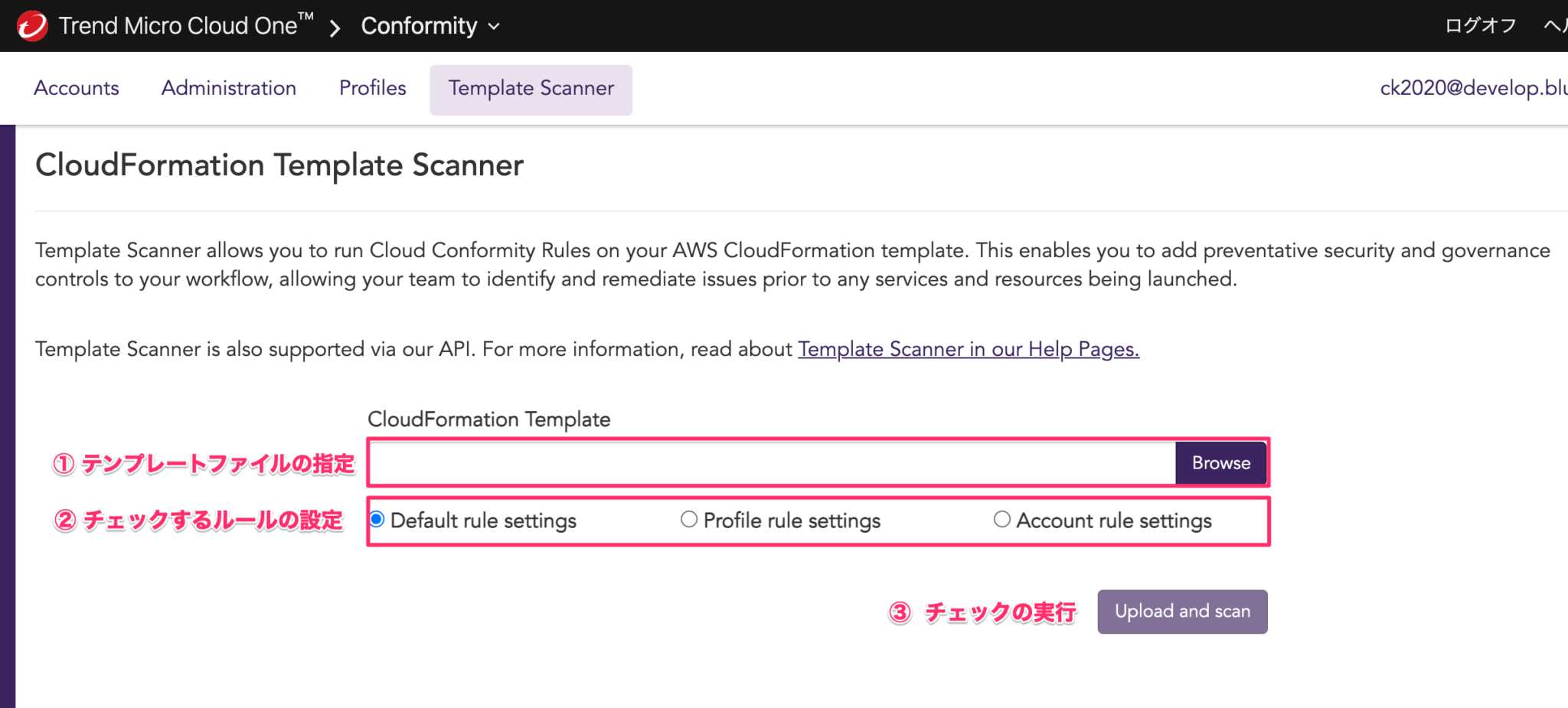Click the breadcrumb arrow after Trend Micro Cloud One
1568x708 pixels.
click(335, 27)
